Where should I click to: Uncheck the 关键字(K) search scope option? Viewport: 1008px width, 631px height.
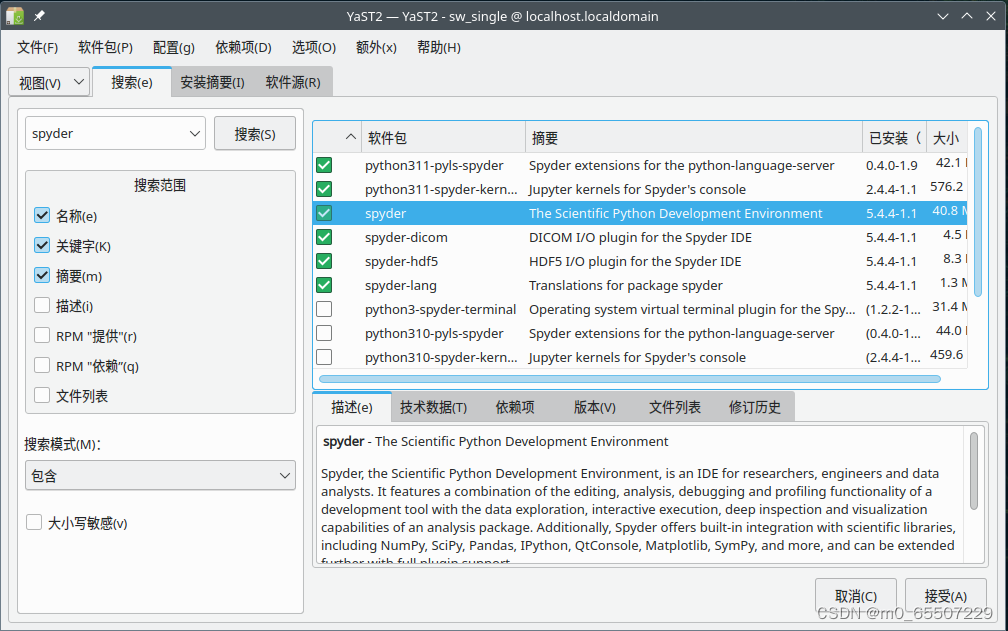coord(42,245)
